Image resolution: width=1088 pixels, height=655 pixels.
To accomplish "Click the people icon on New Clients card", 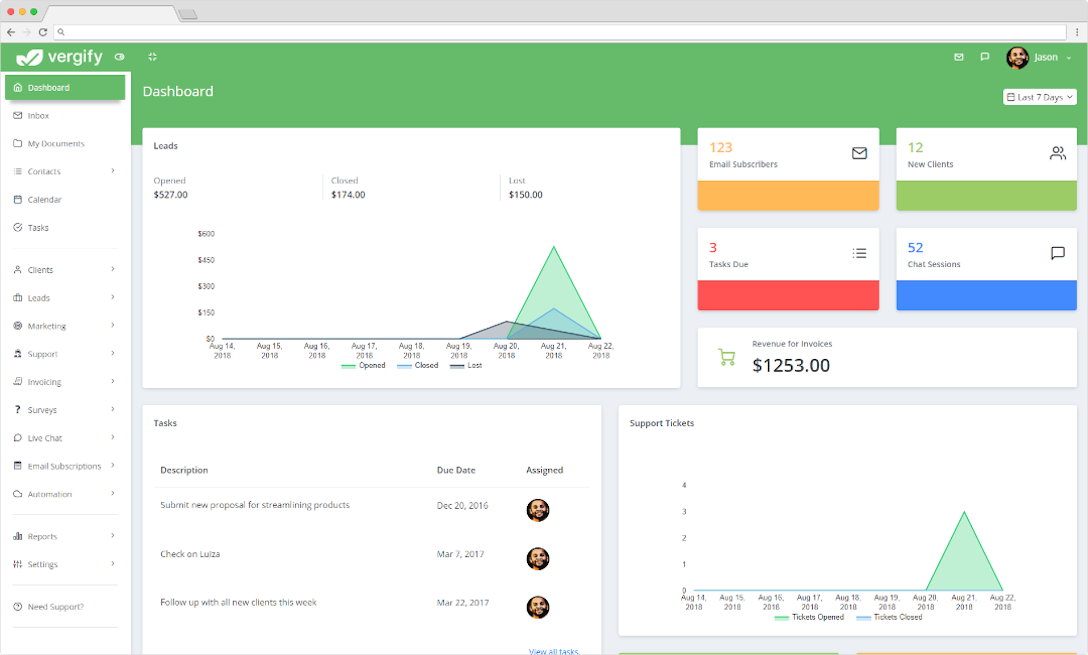I will click(1057, 153).
